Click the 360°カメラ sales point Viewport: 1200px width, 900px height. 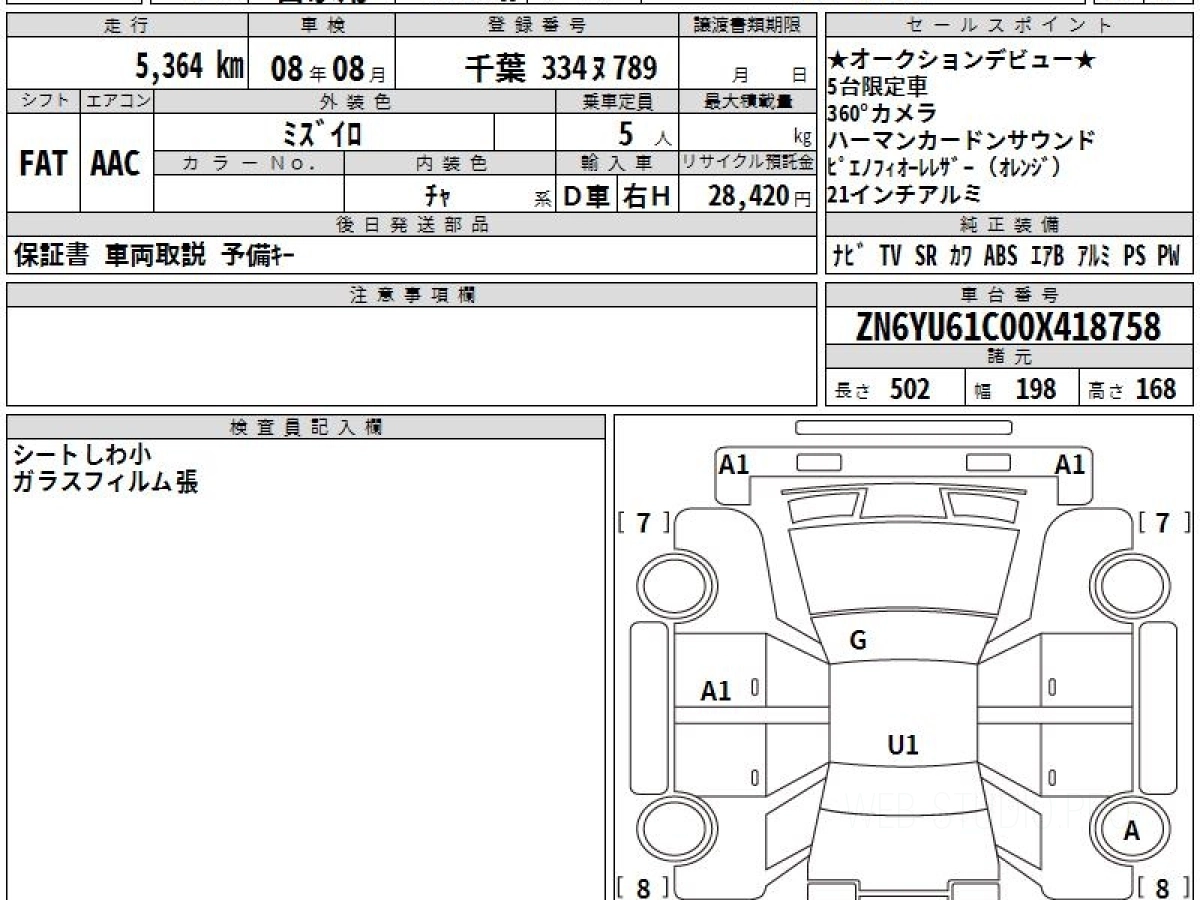point(882,113)
